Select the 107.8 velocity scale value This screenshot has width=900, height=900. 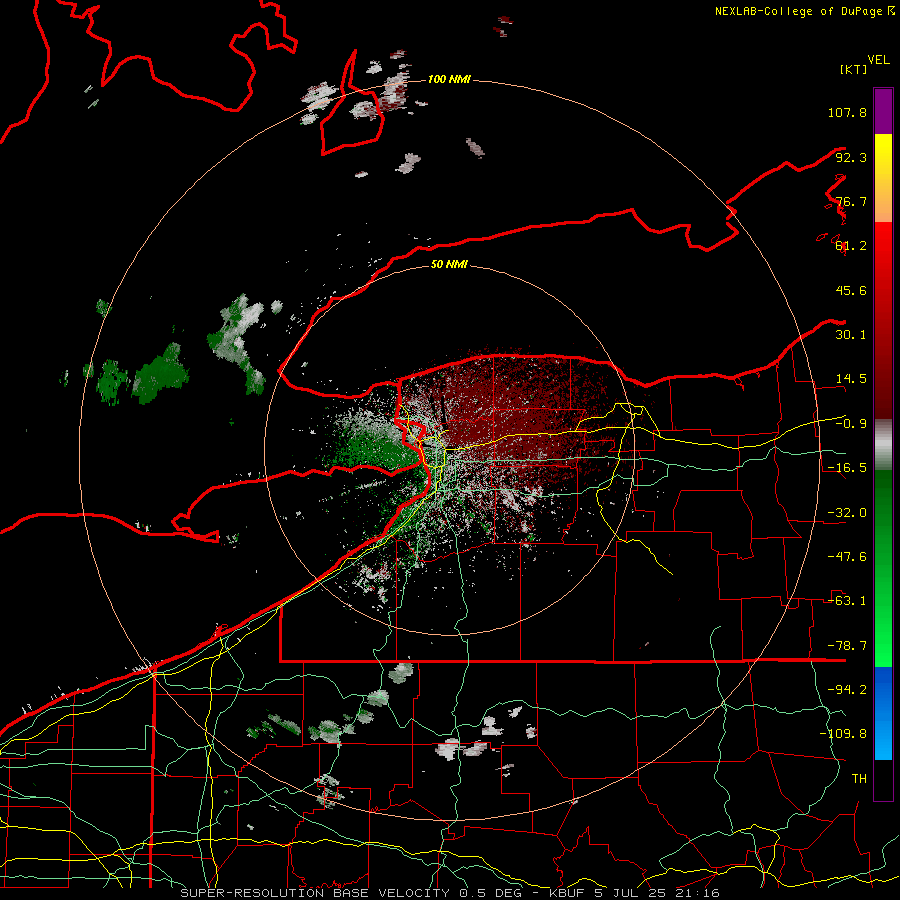coord(847,112)
